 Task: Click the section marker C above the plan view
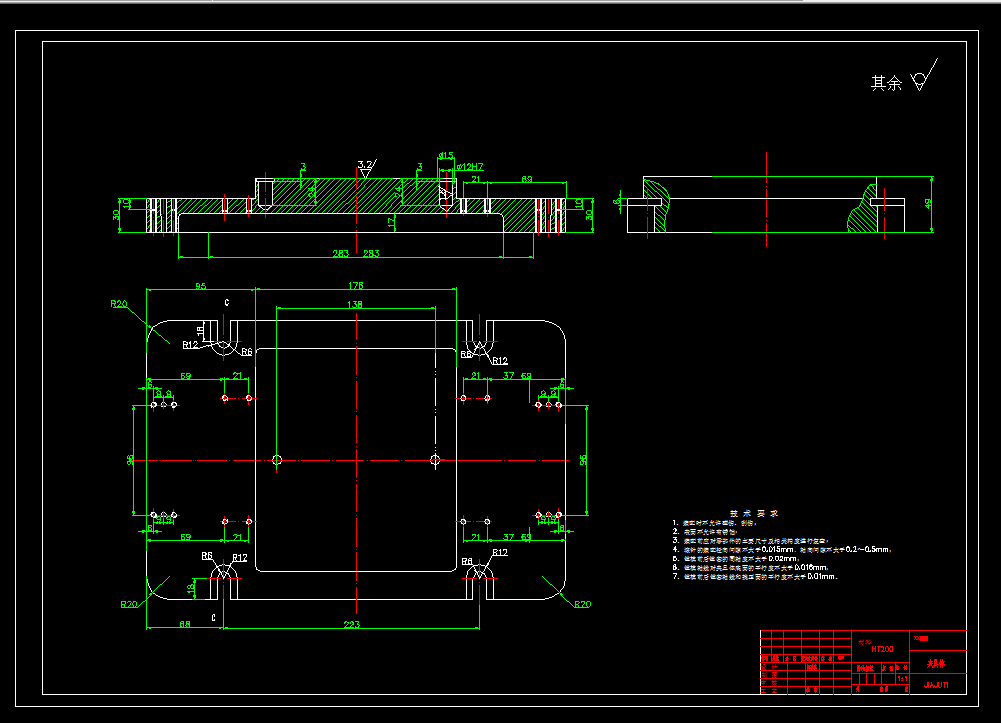(x=227, y=302)
